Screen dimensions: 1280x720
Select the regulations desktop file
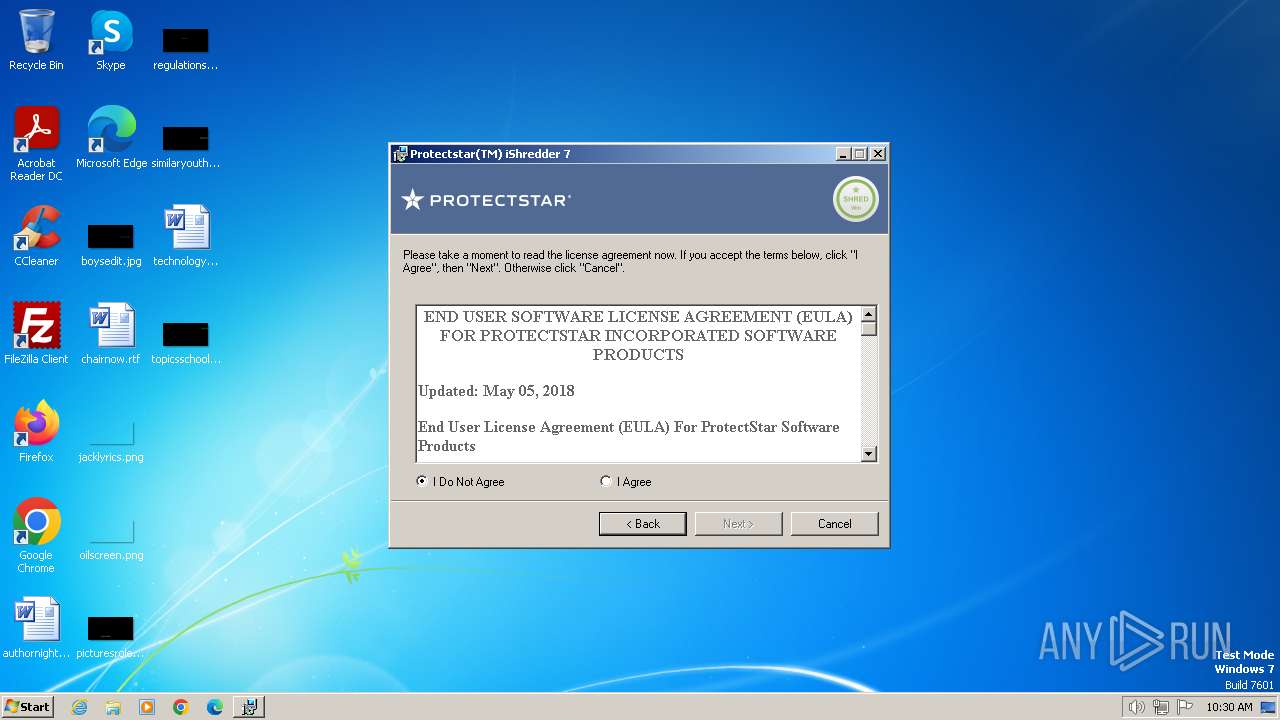185,48
